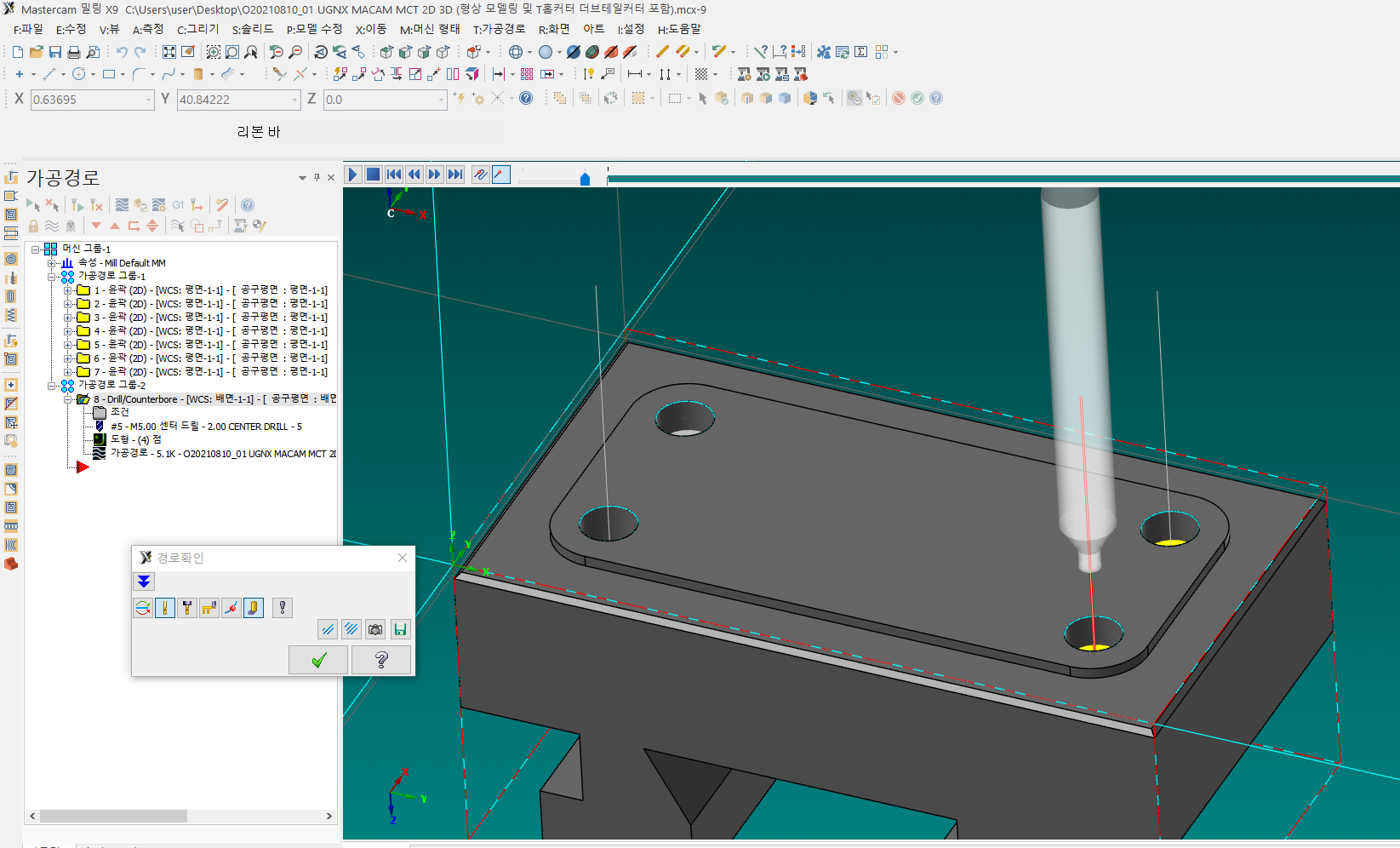The height and width of the screenshot is (848, 1400).
Task: Click the red cancel circle in ribbon bar
Action: (x=899, y=98)
